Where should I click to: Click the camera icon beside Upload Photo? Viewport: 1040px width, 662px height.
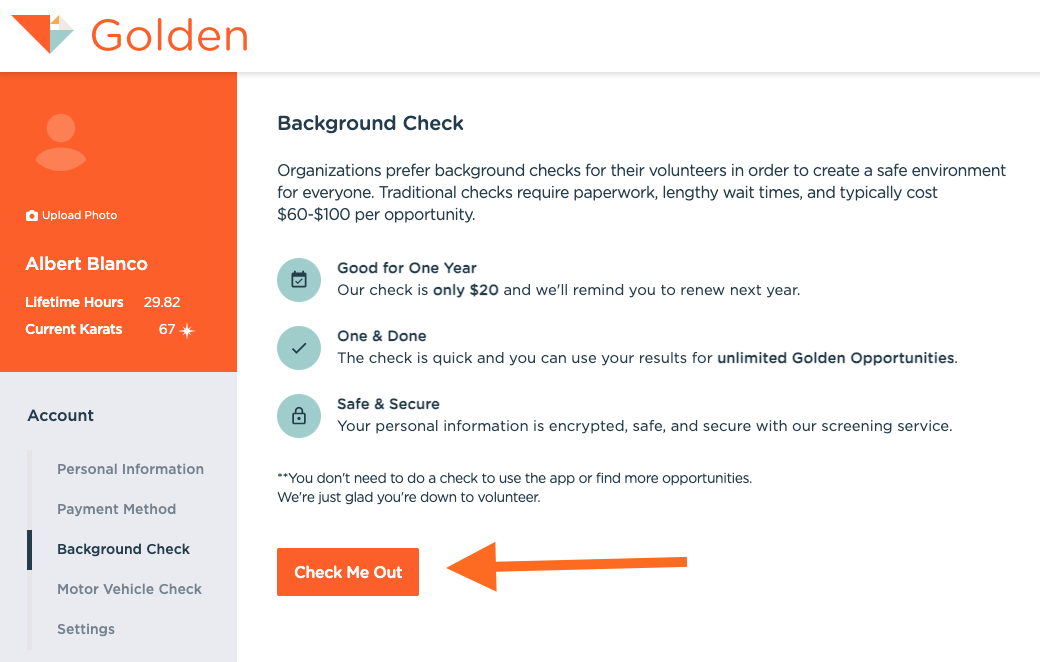(x=32, y=216)
